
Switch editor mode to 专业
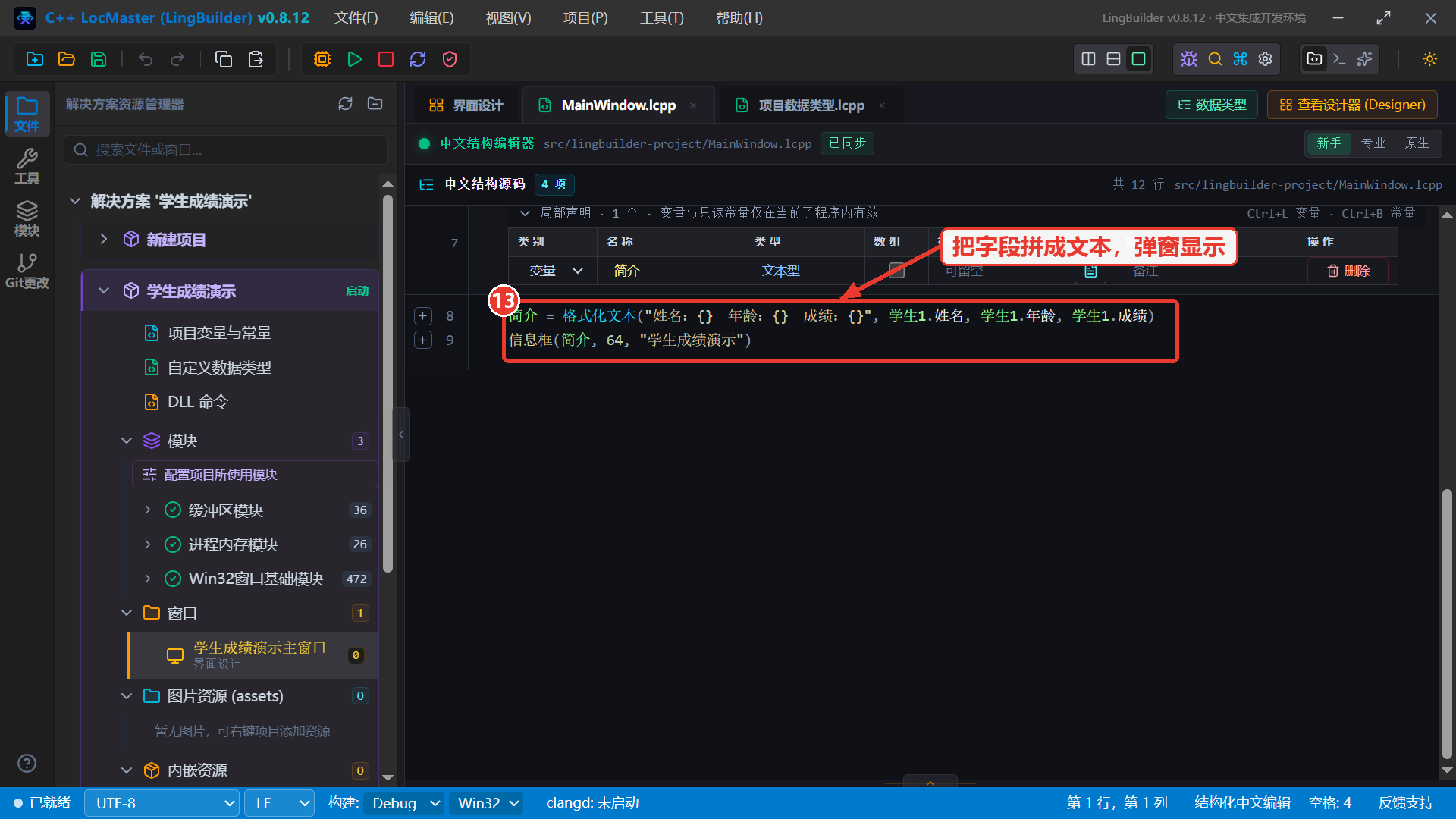(1373, 143)
